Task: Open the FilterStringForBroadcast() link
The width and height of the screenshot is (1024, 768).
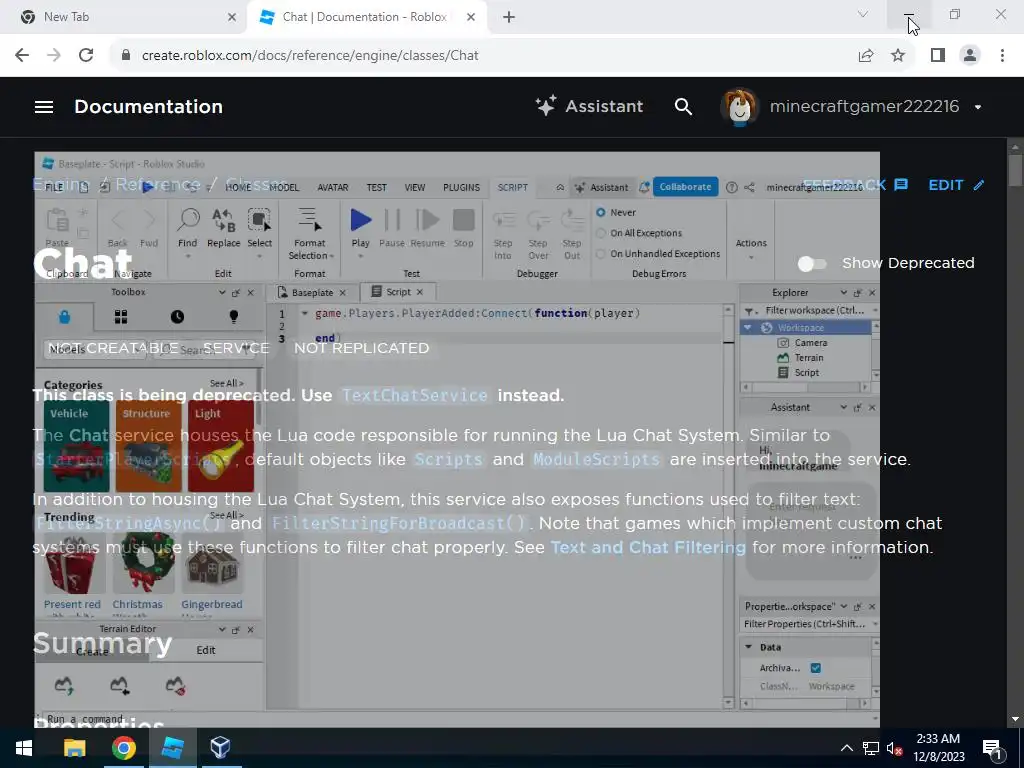Action: [x=398, y=524]
